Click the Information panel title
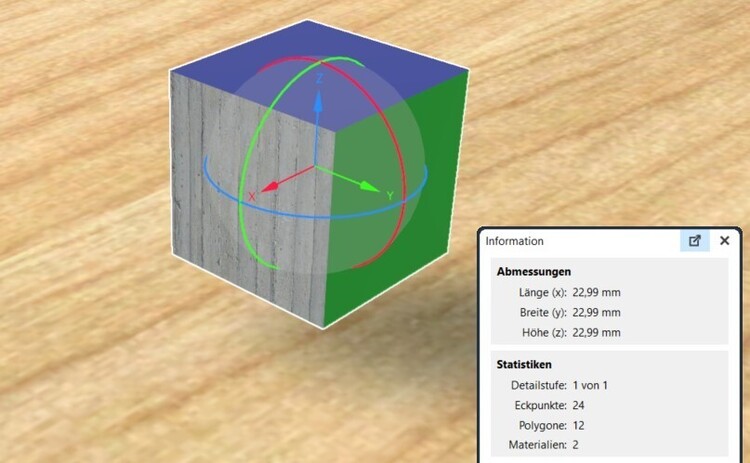Viewport: 750px width, 463px height. point(515,241)
